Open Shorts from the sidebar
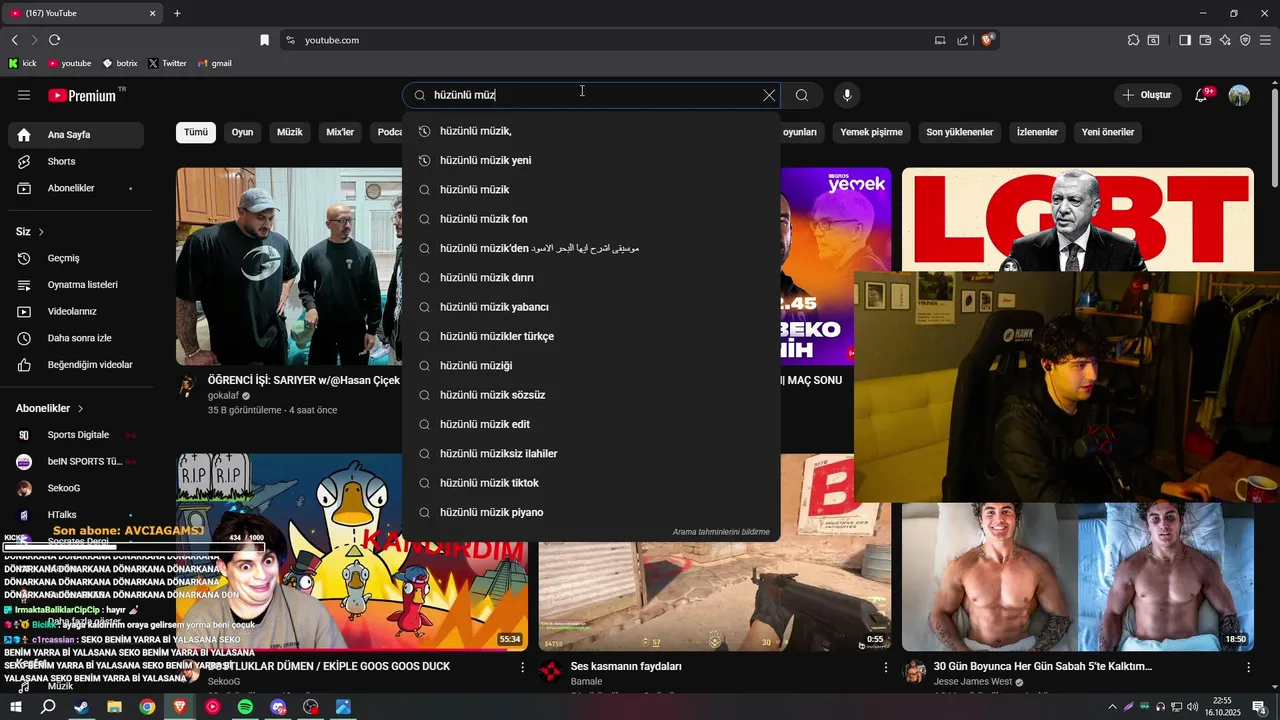 (x=76, y=161)
